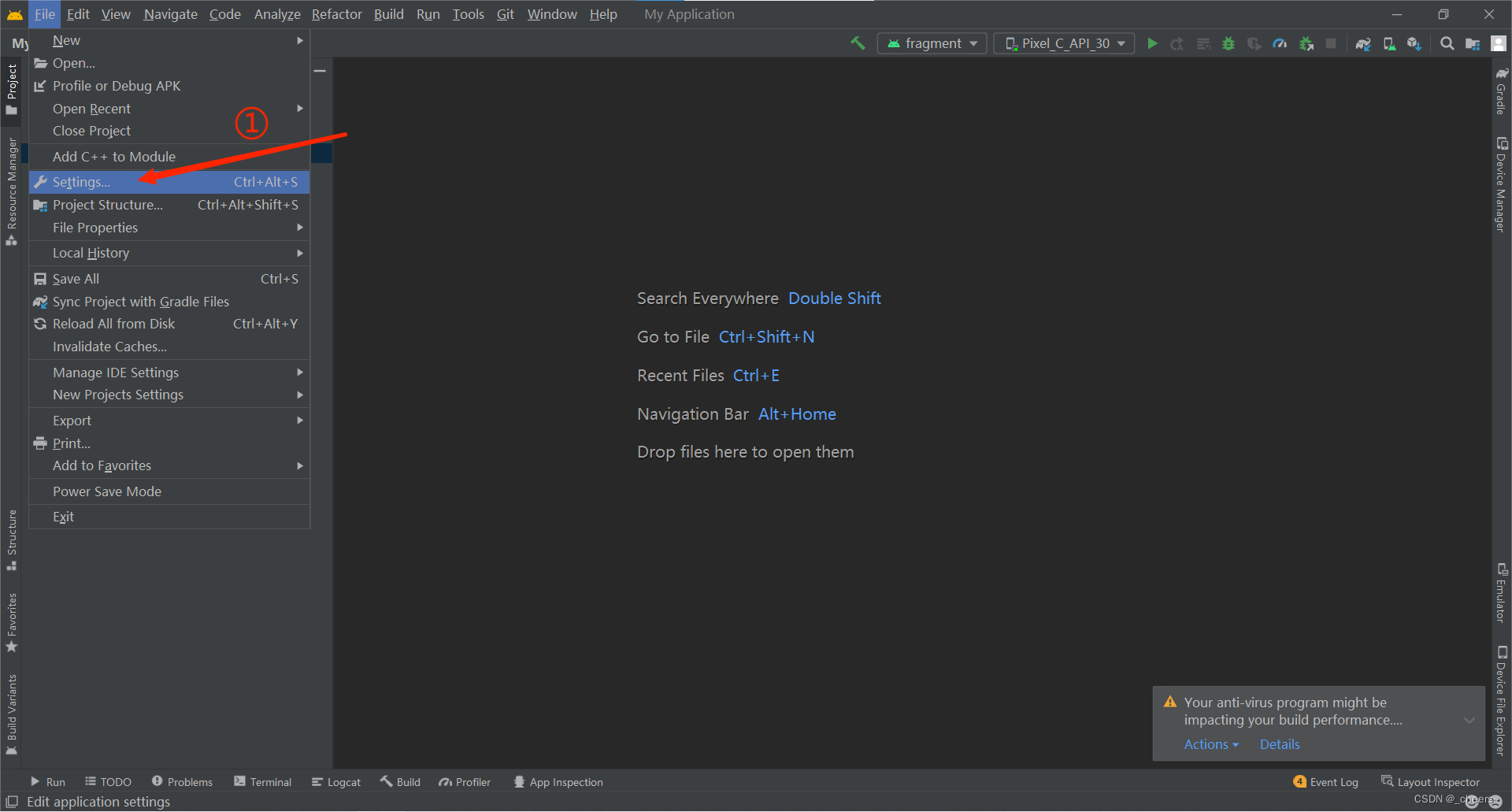Select Profile or Debug APK
Screen dimensions: 1512x812
tap(169, 86)
